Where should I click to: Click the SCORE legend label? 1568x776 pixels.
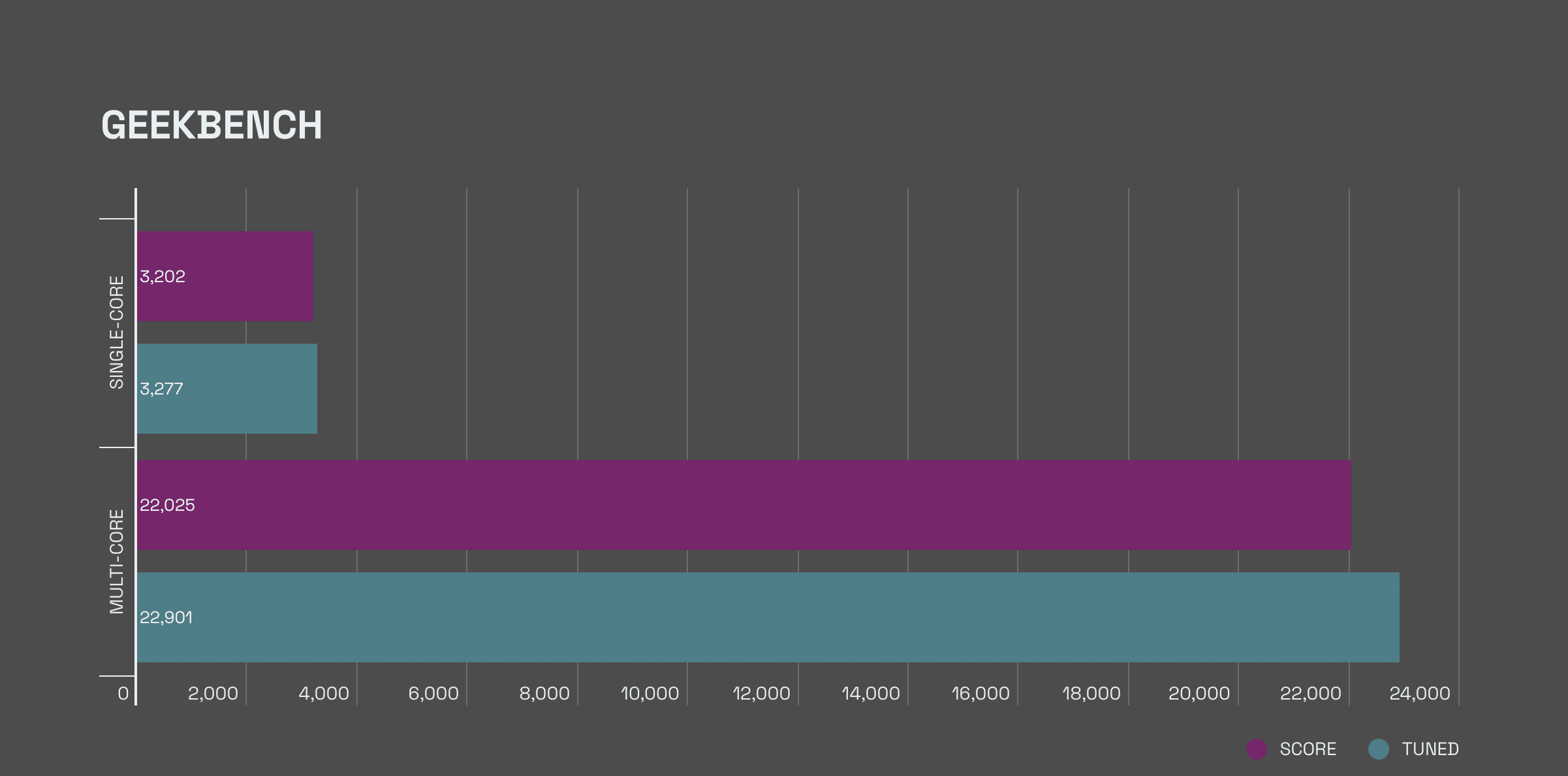1308,749
